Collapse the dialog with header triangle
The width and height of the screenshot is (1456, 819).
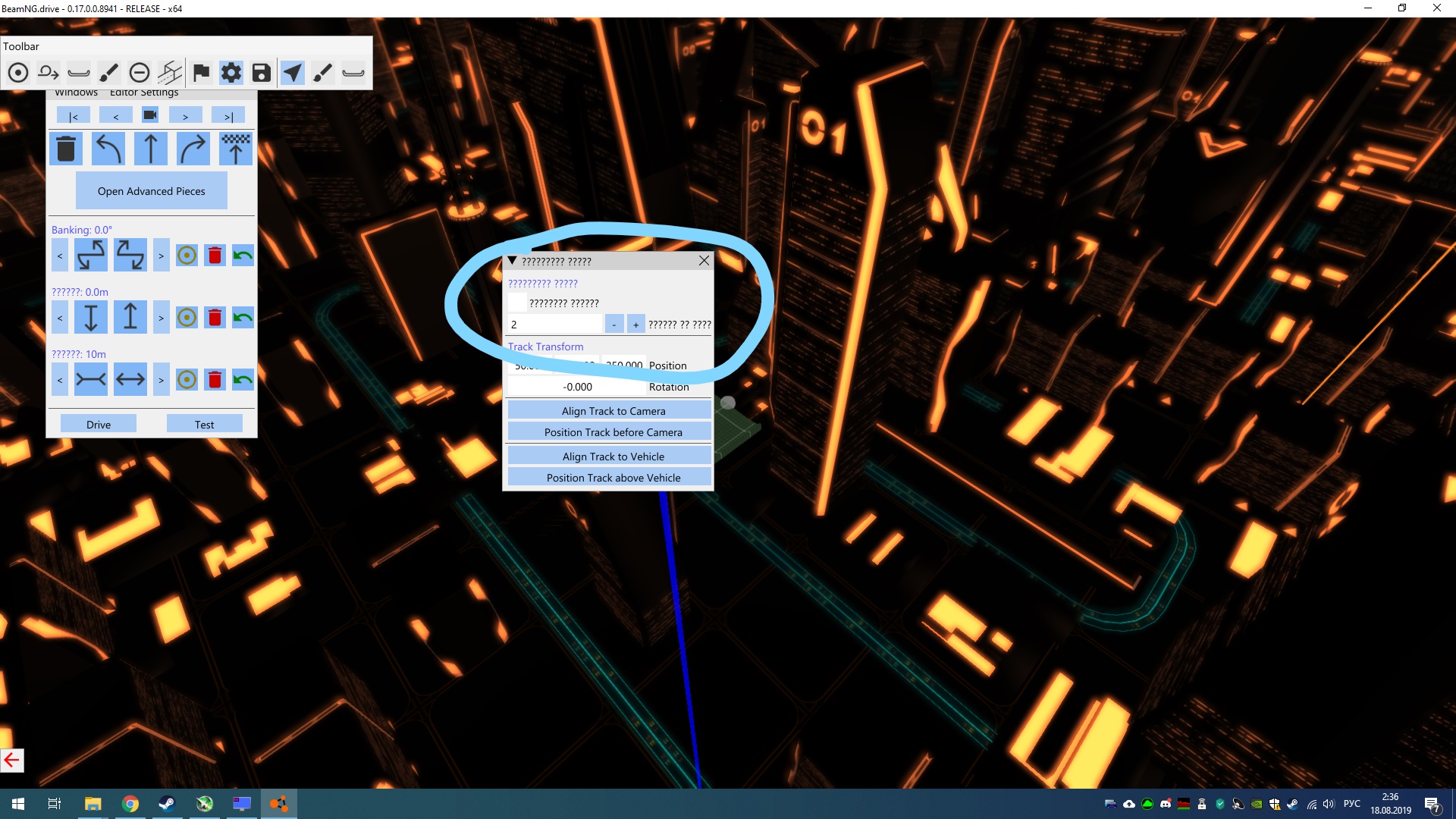[513, 261]
